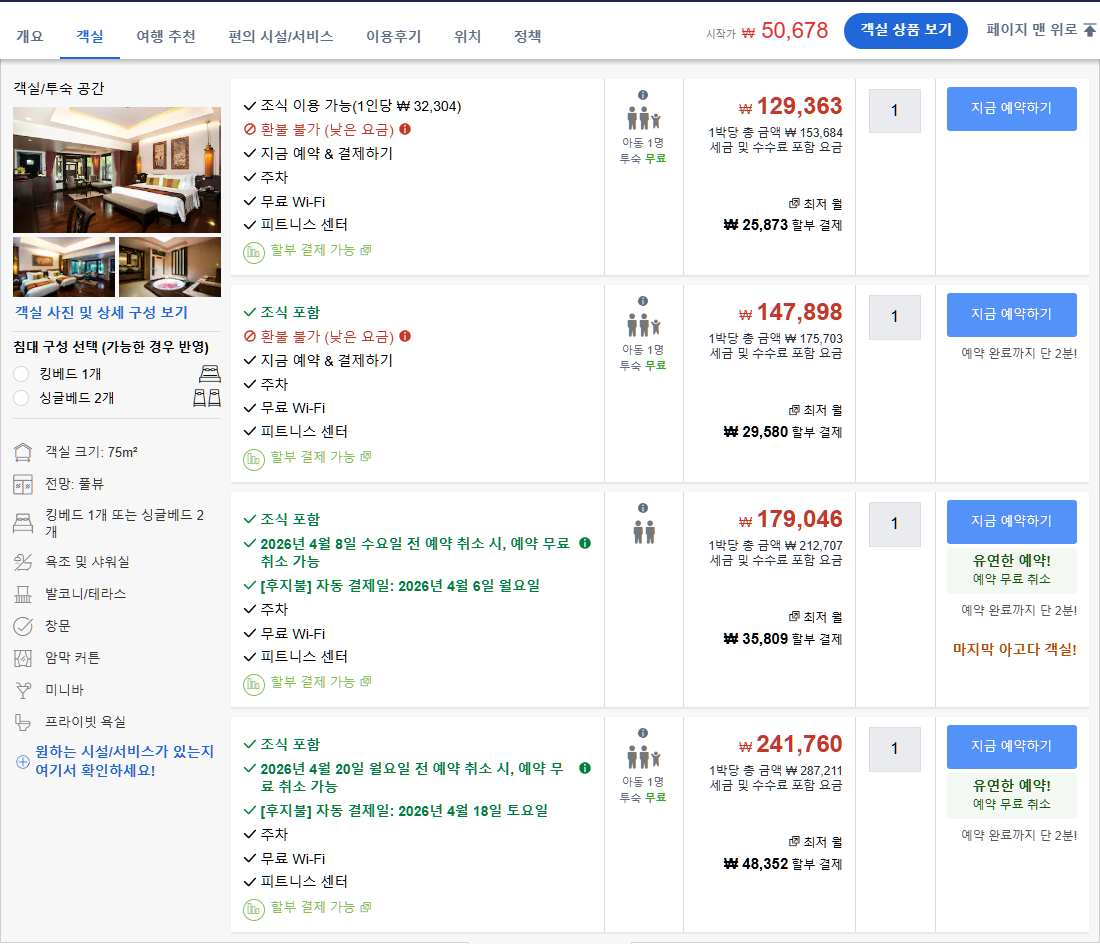The width and height of the screenshot is (1100, 944).
Task: Click occupancy info icon in ₩147,898 offer
Action: pos(643,301)
